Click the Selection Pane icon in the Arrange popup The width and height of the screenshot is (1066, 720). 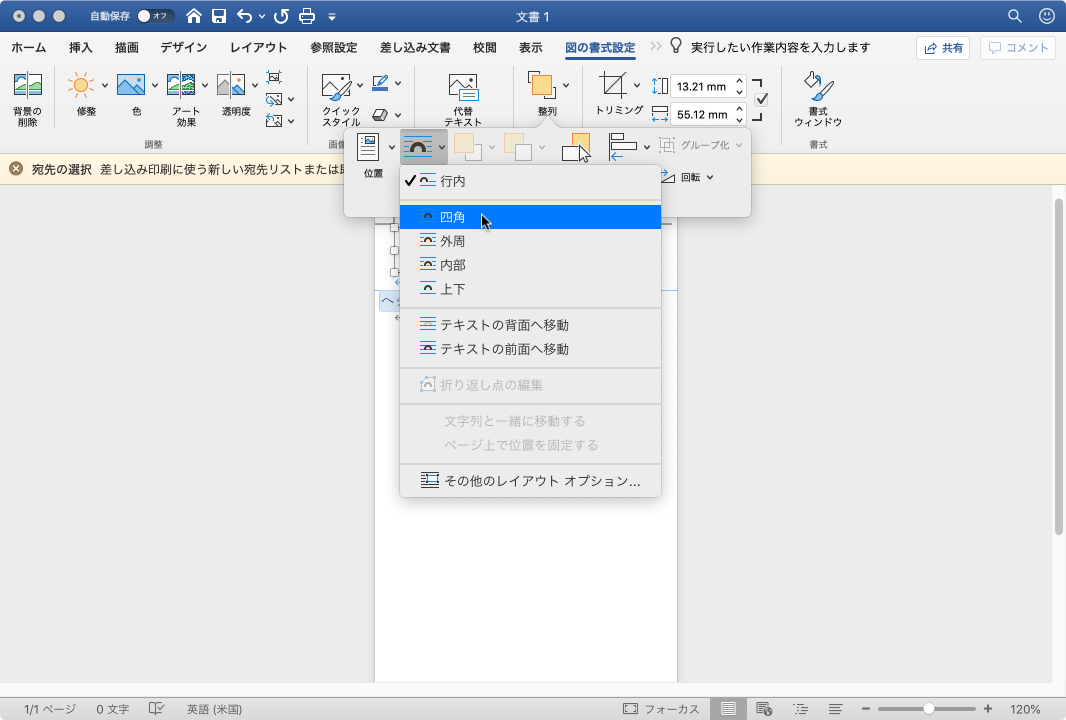(x=576, y=147)
